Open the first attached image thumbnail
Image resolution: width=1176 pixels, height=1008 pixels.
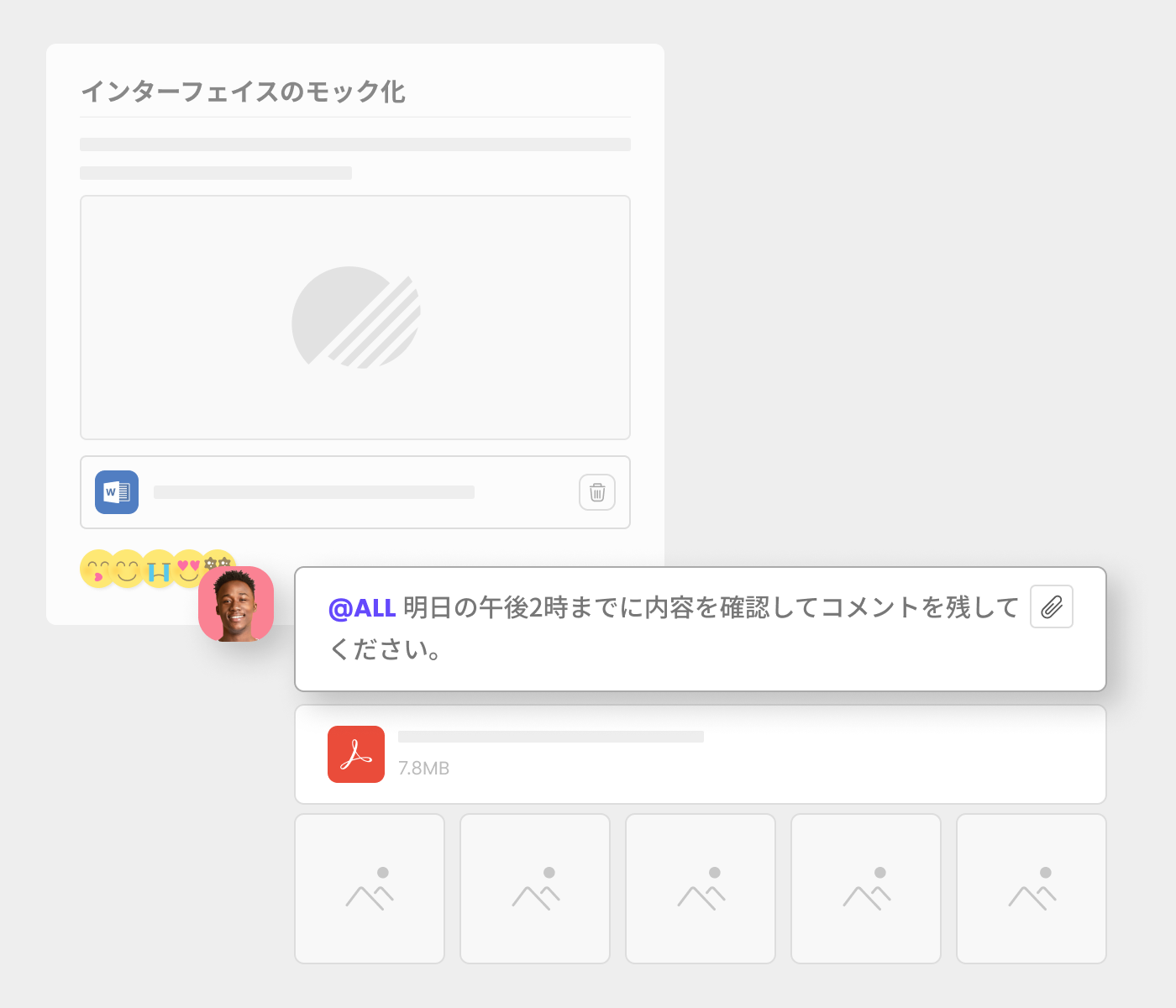(x=370, y=889)
